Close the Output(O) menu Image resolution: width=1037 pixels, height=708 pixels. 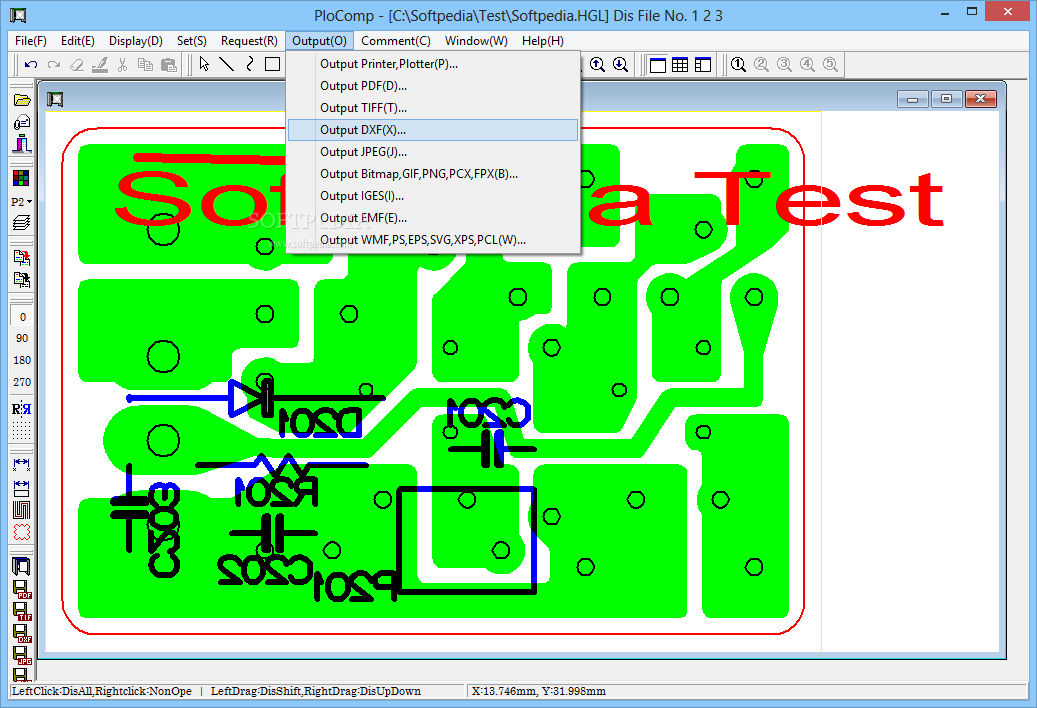(x=319, y=41)
